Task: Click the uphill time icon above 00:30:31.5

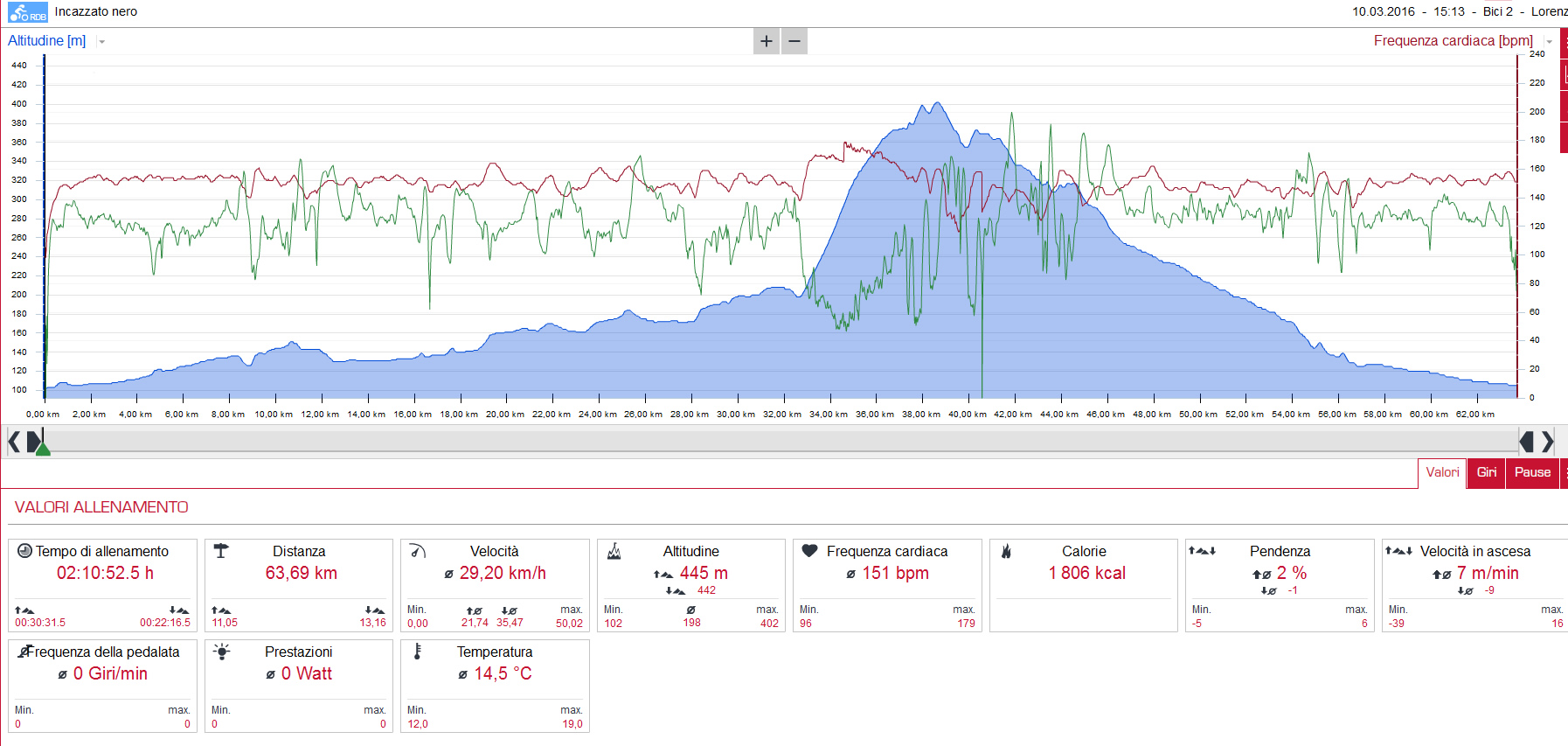Action: (x=24, y=610)
